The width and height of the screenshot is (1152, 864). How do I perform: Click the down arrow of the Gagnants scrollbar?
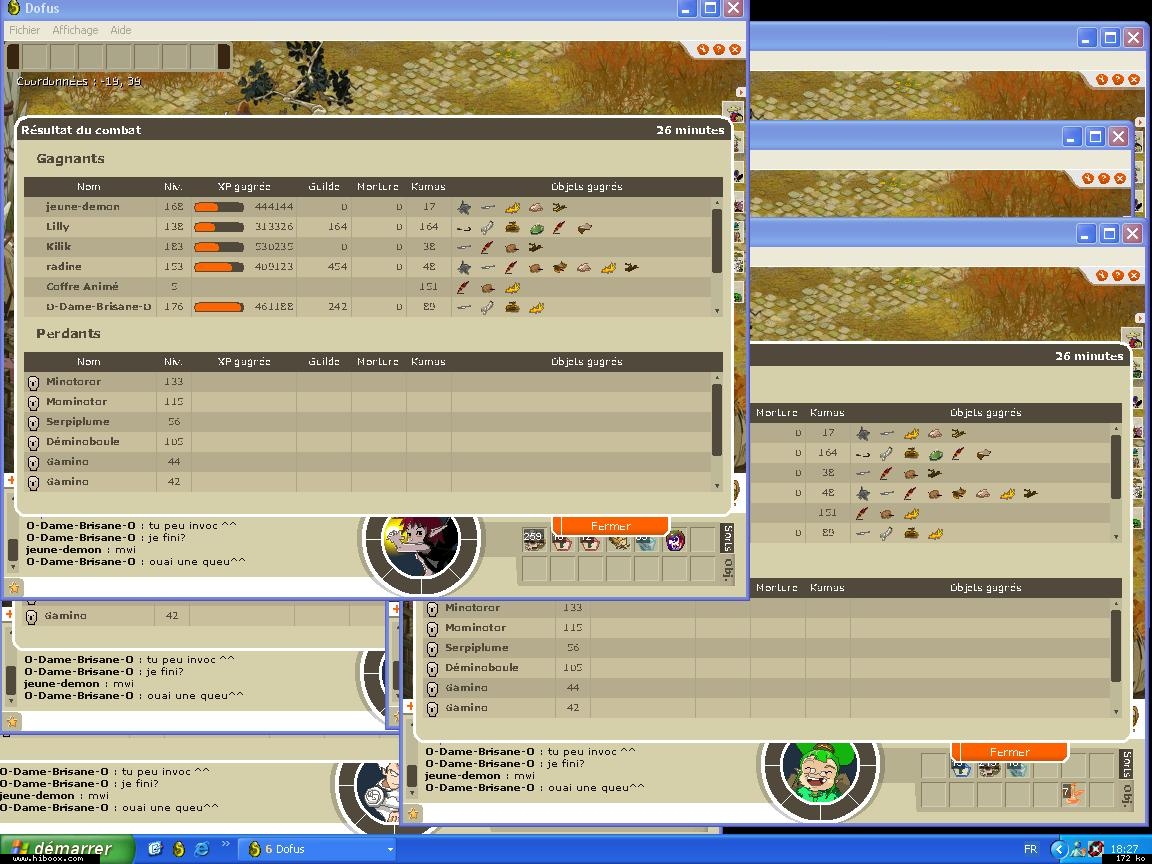(x=717, y=312)
